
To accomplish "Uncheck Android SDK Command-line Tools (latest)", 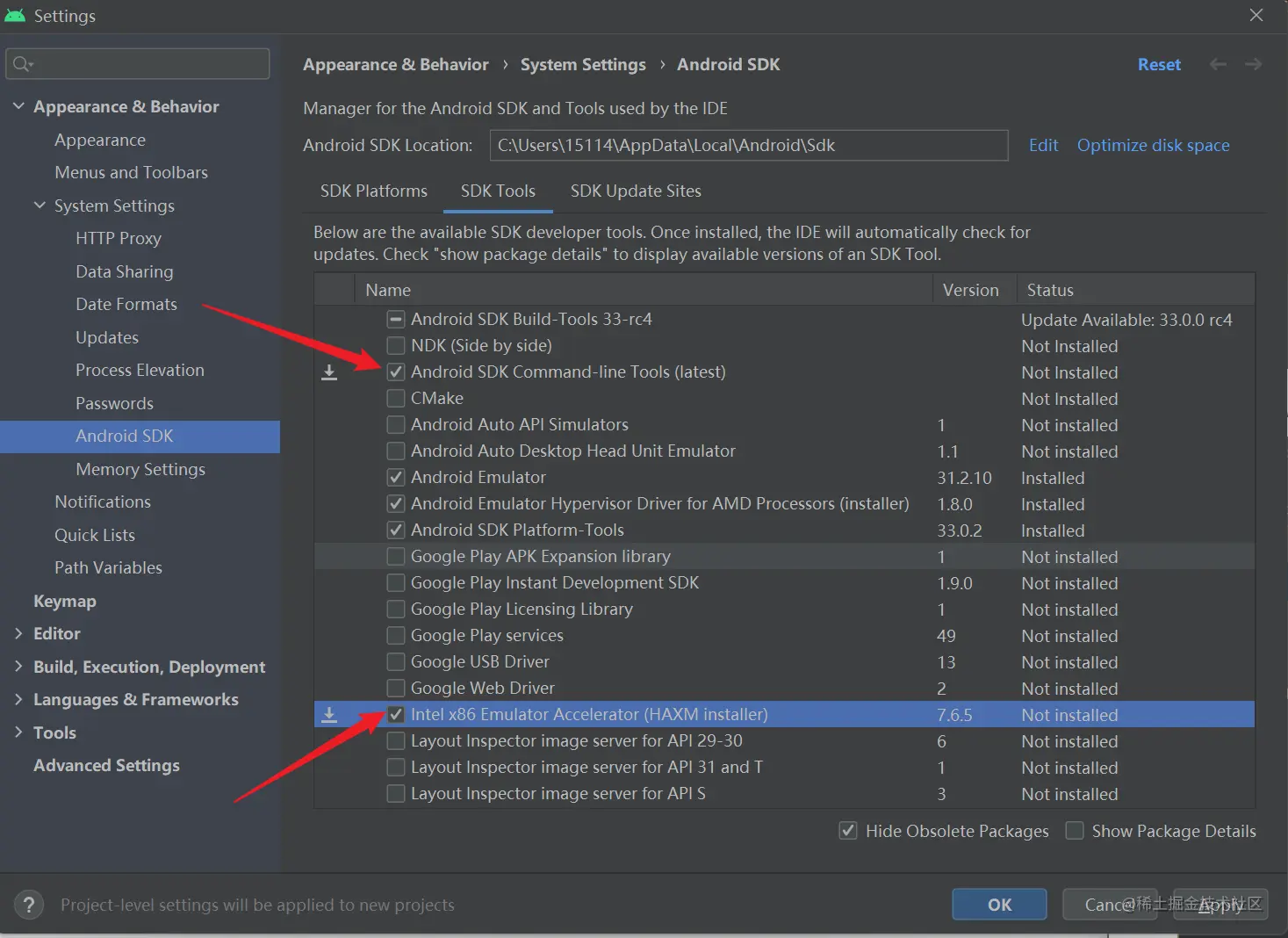I will tap(396, 372).
